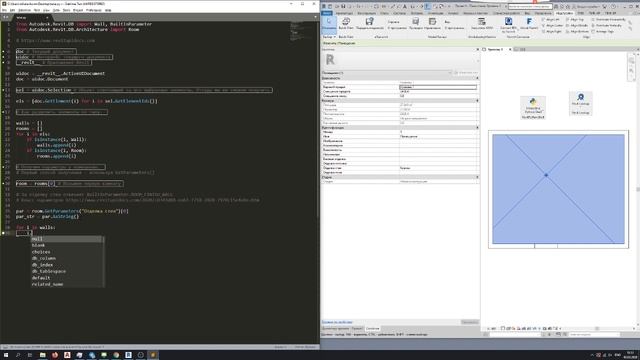640x360 pixels.
Task: Open the Windows Start menu
Action: coord(6,355)
